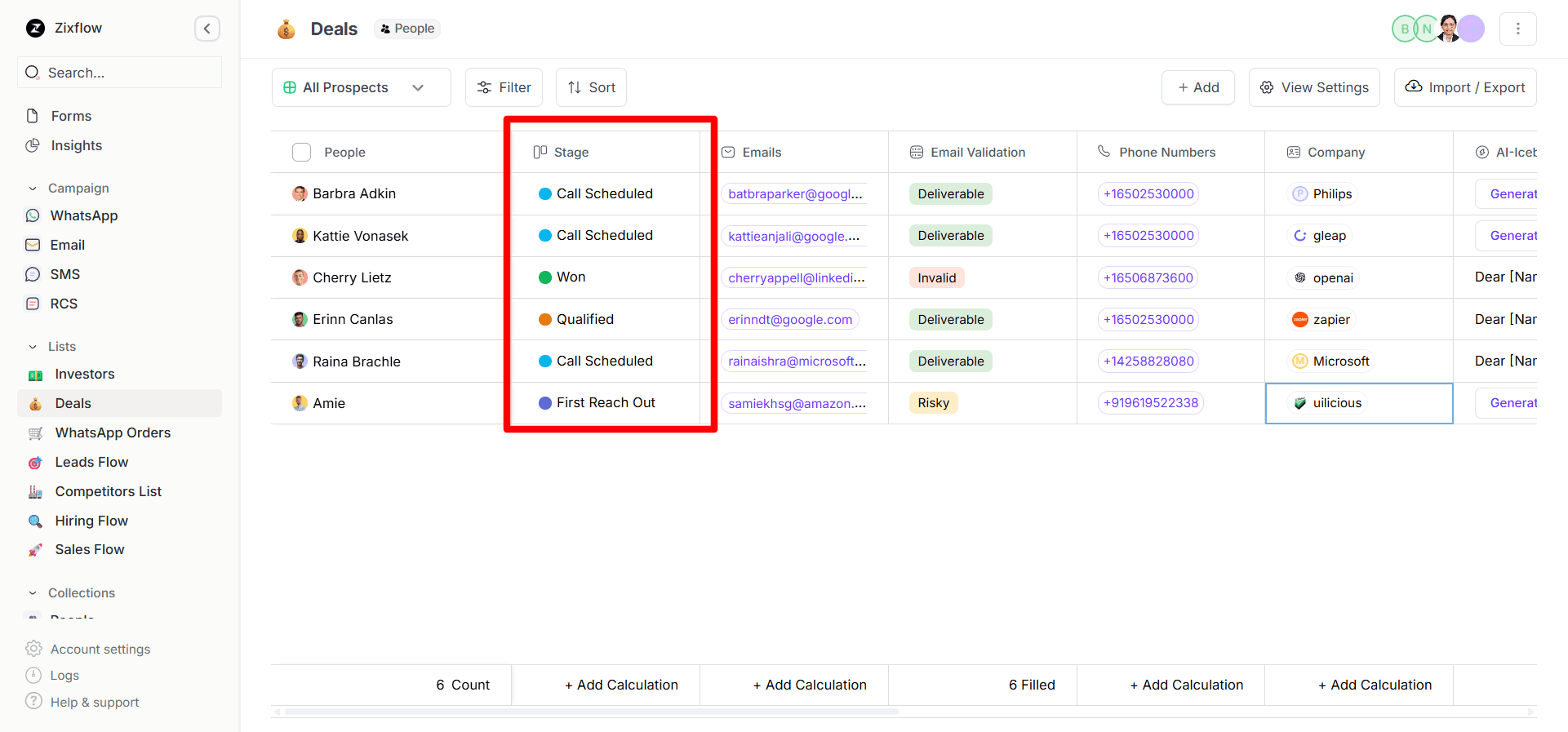Click Generate button in Barbra Adkin row
The width and height of the screenshot is (1568, 732).
point(1506,194)
